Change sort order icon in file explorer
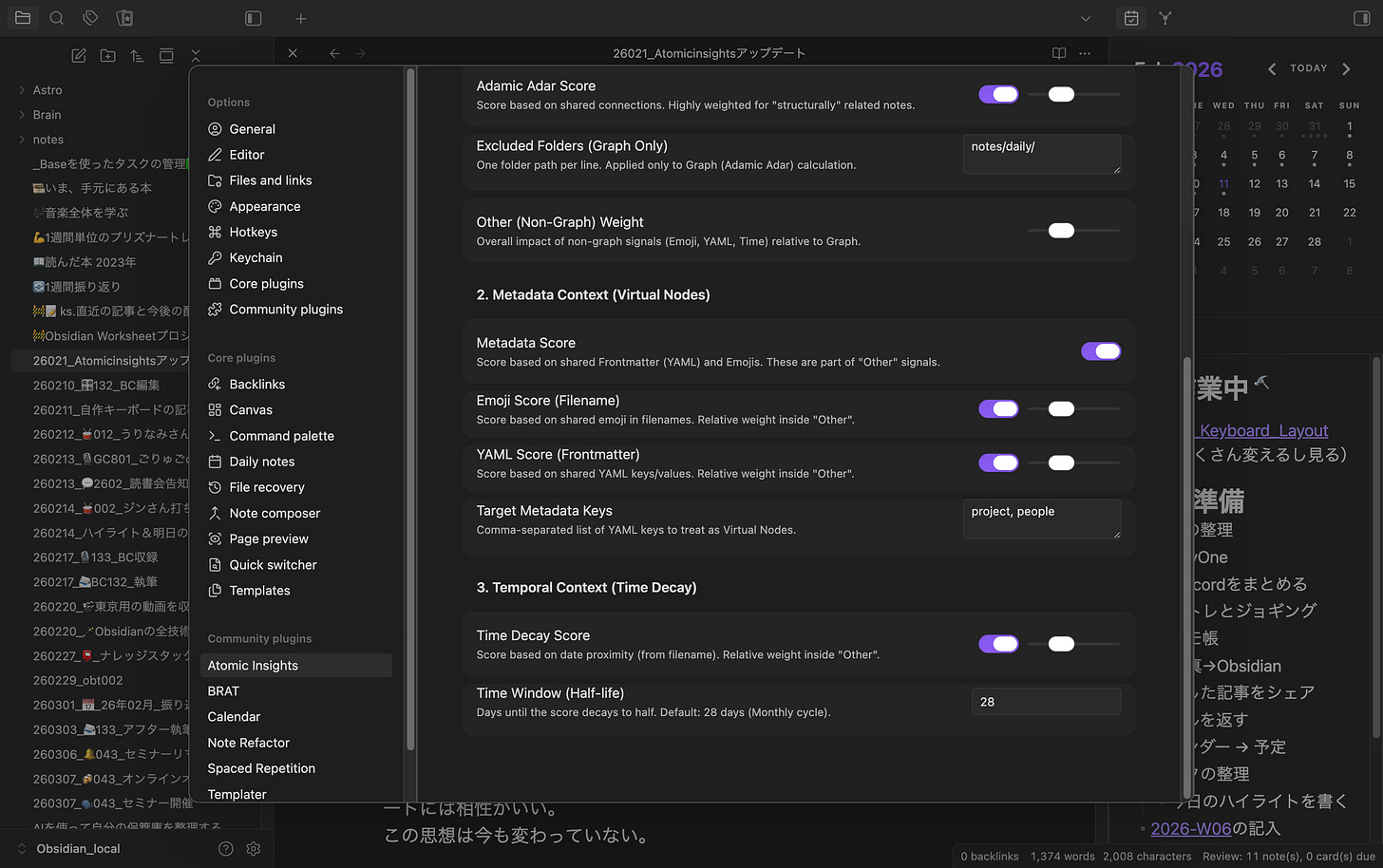The image size is (1383, 868). coord(137,56)
